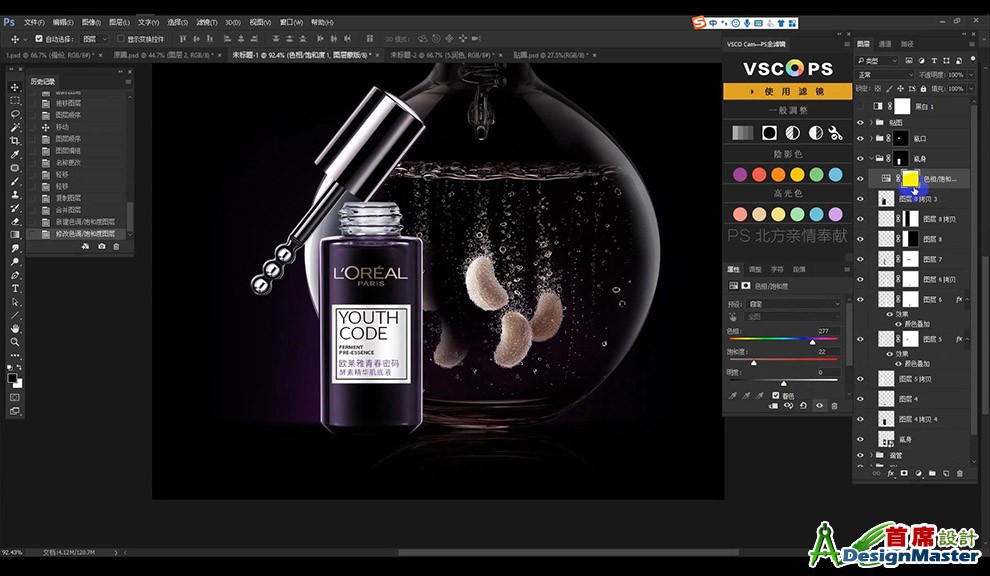Open the 滤镜 menu

pos(206,22)
